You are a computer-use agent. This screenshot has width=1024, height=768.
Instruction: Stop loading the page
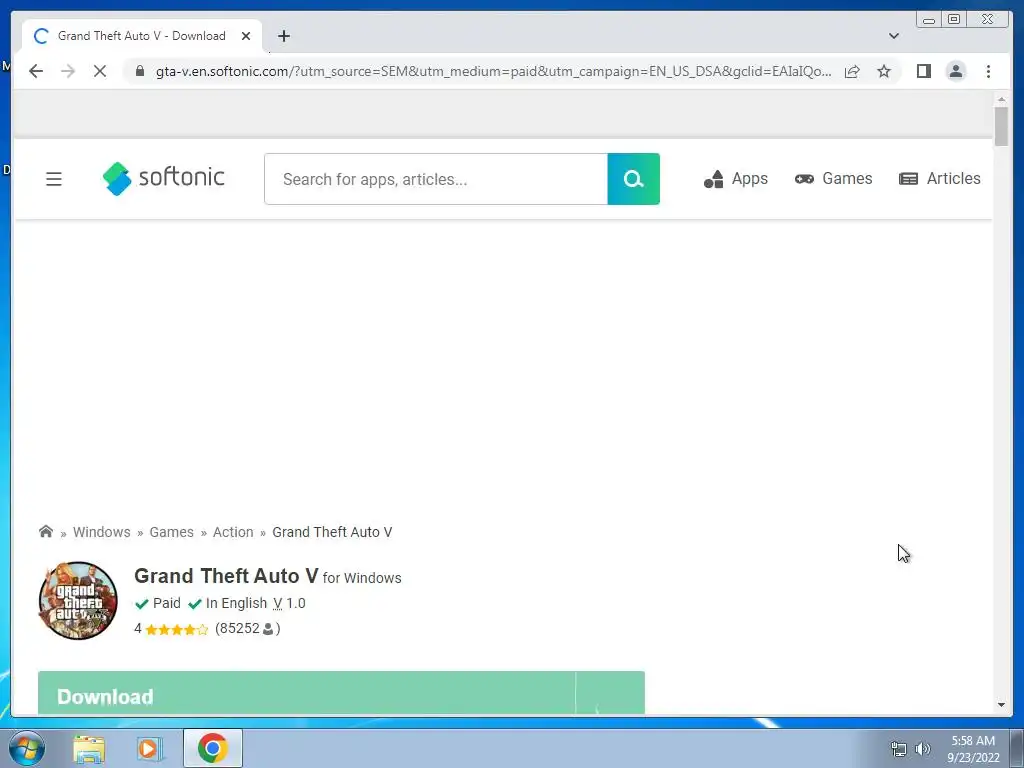tap(99, 71)
